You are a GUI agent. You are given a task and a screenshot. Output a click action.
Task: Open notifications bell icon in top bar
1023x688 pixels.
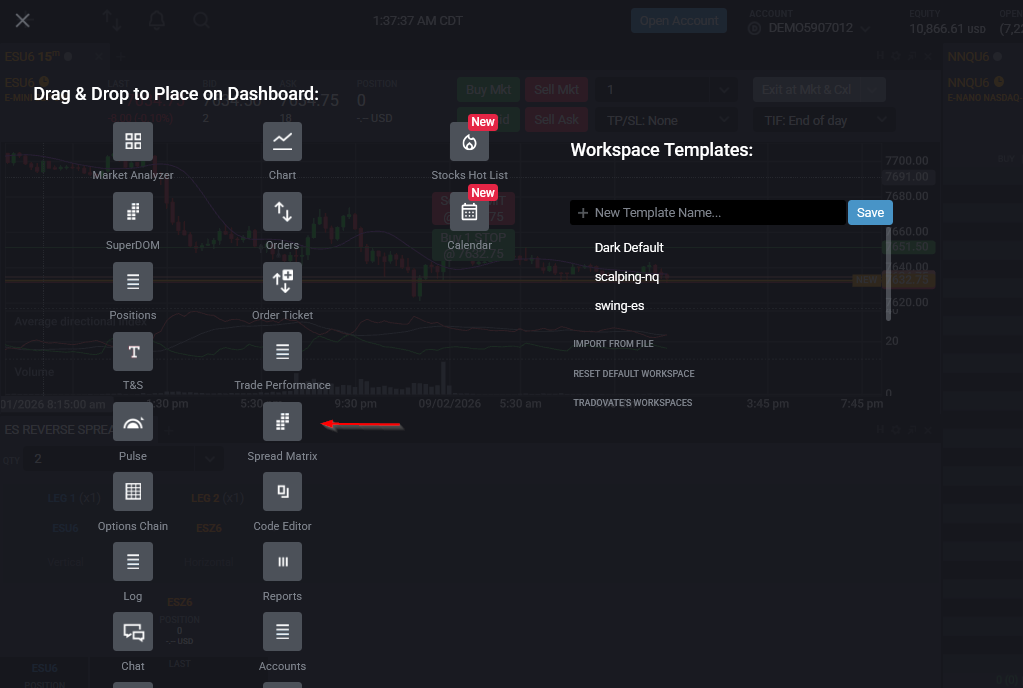pyautogui.click(x=157, y=20)
